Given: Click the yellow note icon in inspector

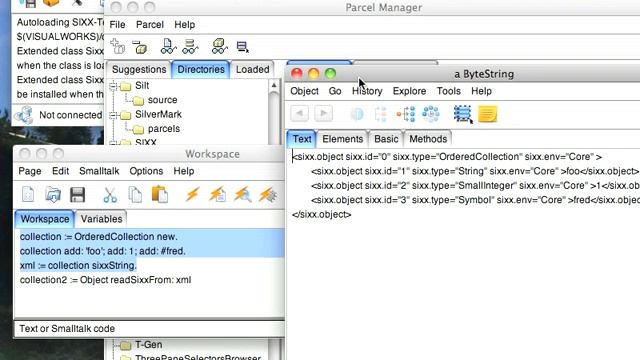Looking at the screenshot, I should coord(488,114).
